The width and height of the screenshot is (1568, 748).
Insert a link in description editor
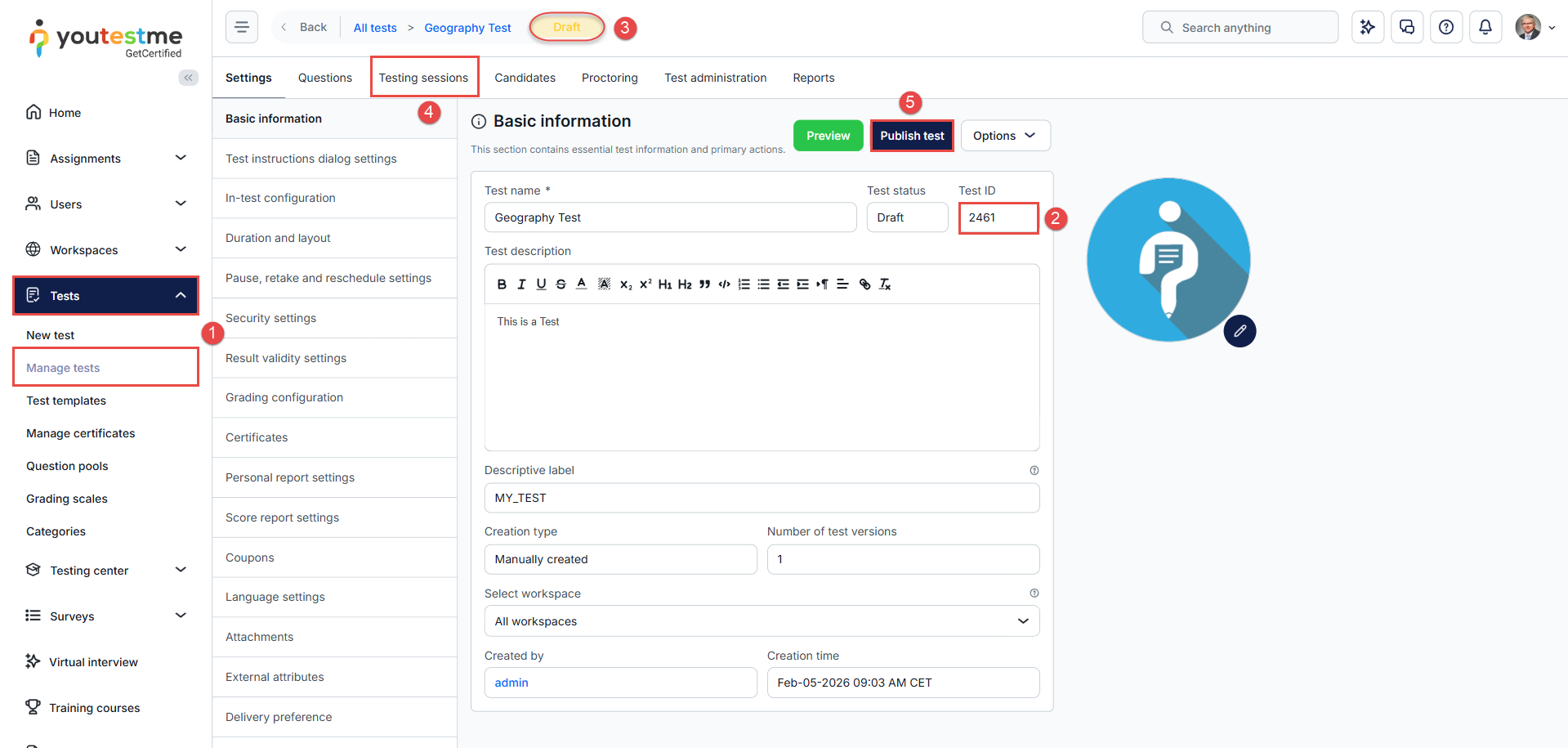pos(864,284)
